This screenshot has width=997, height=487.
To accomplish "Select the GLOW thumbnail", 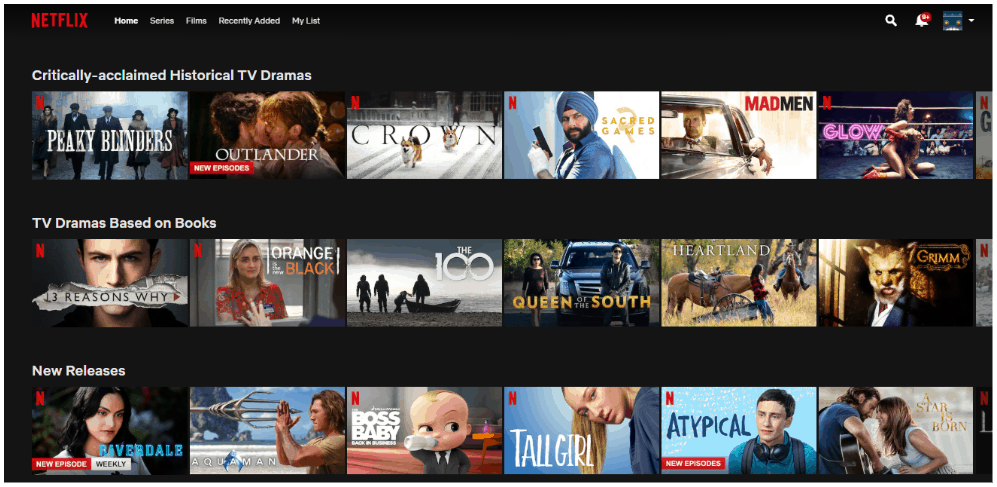I will tap(896, 135).
